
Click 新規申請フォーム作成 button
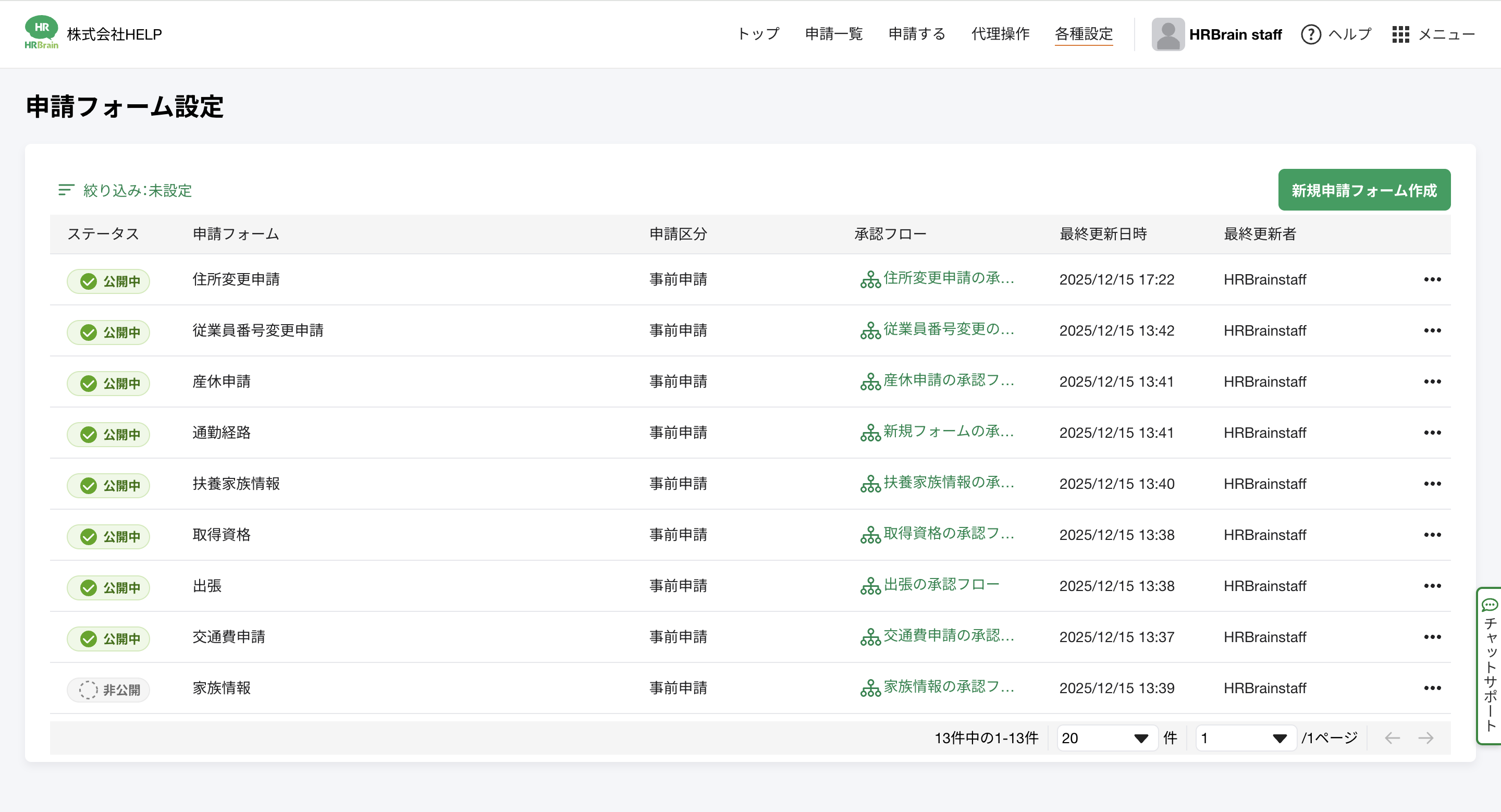click(1363, 190)
